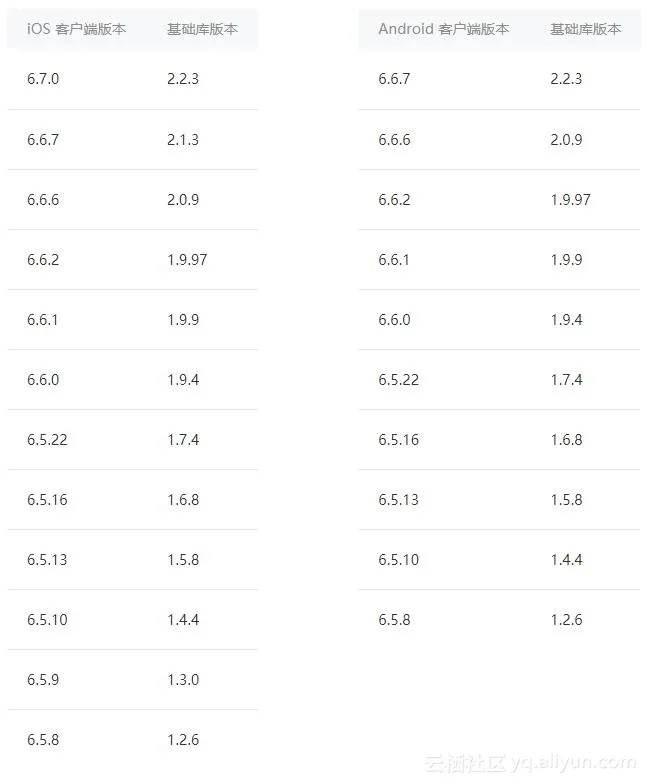Click 1.9.97 in the Android table
The image size is (647, 784).
point(570,199)
